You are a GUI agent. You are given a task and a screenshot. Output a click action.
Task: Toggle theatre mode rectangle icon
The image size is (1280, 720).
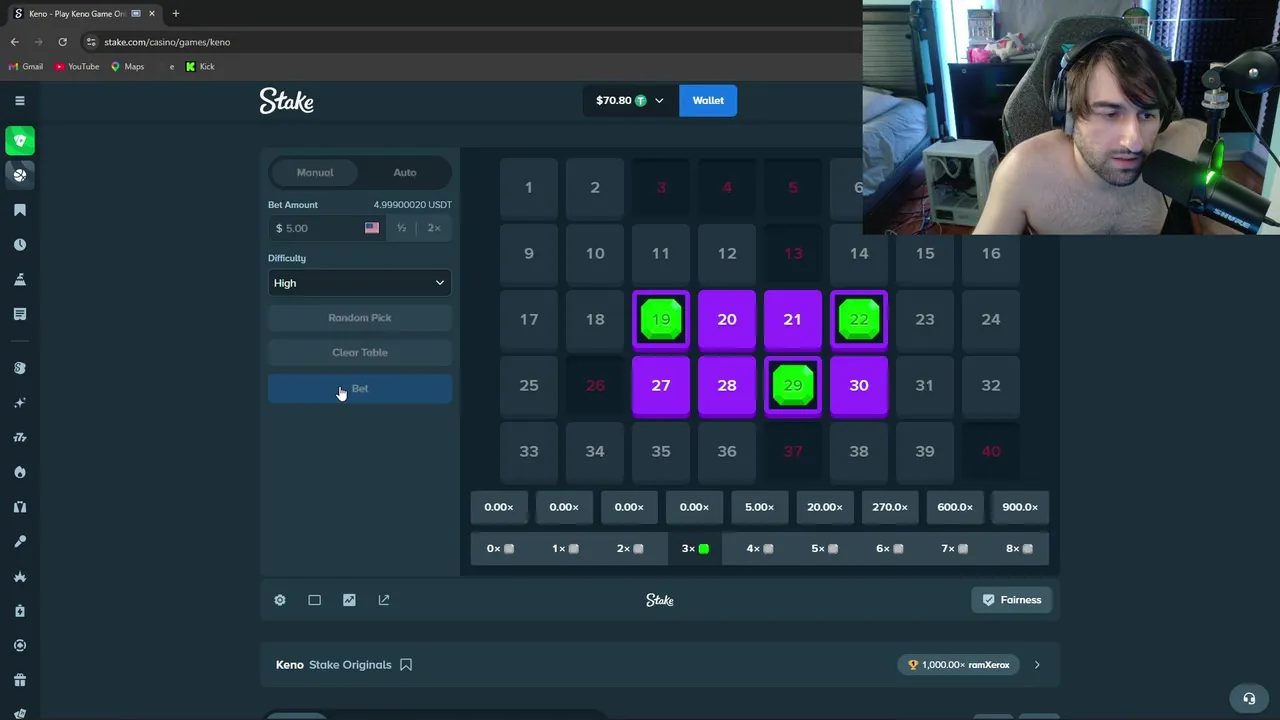(314, 600)
